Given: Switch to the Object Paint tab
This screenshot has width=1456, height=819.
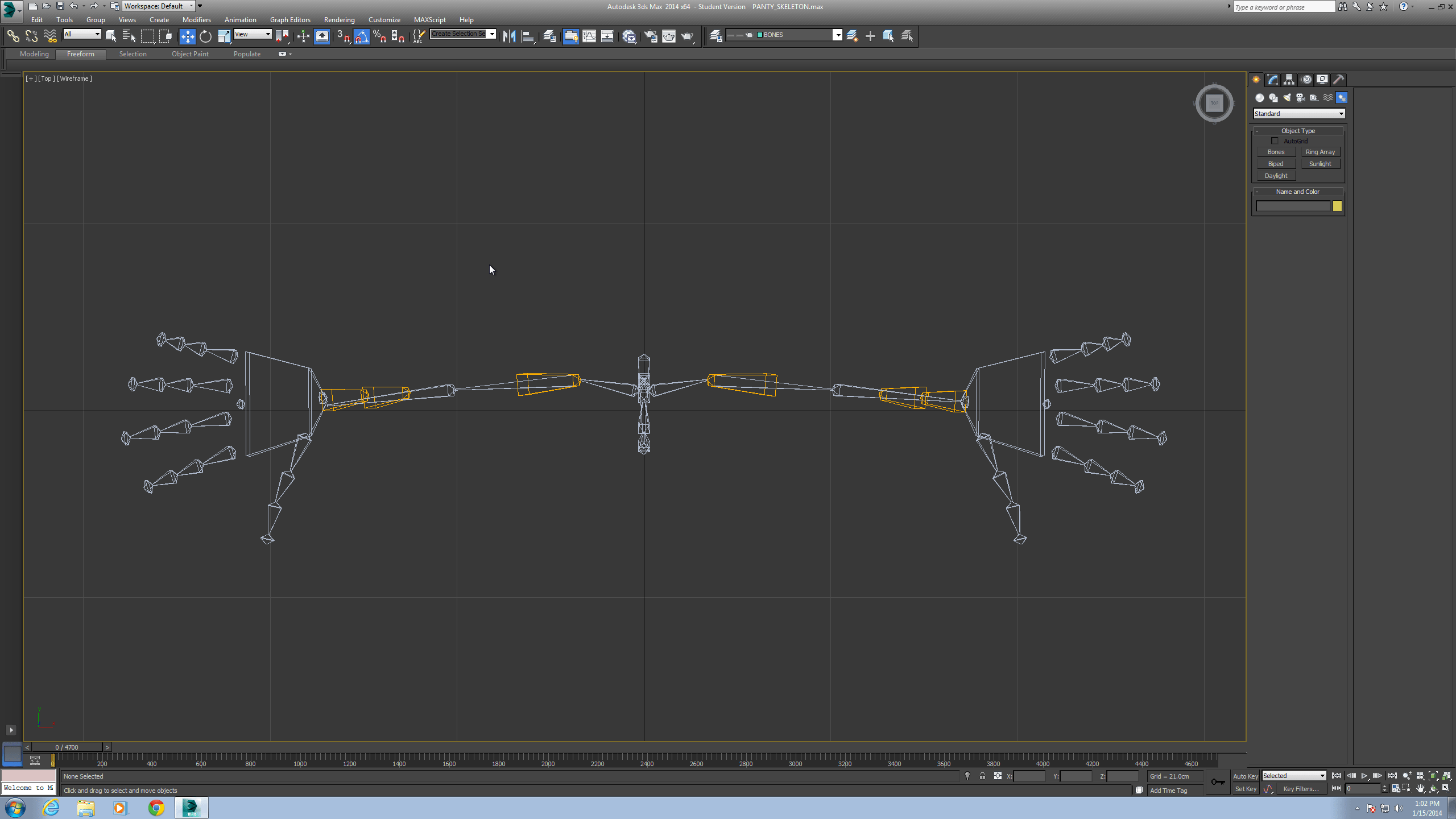Looking at the screenshot, I should [x=190, y=54].
